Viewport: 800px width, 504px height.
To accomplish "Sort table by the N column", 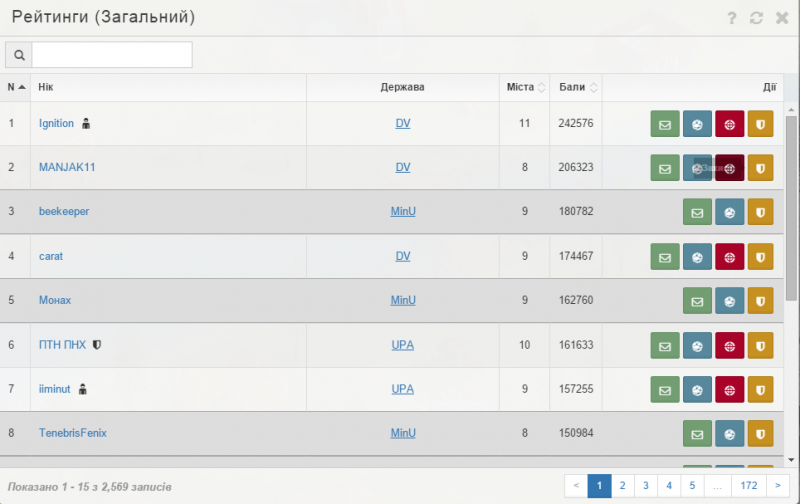I will click(x=16, y=87).
